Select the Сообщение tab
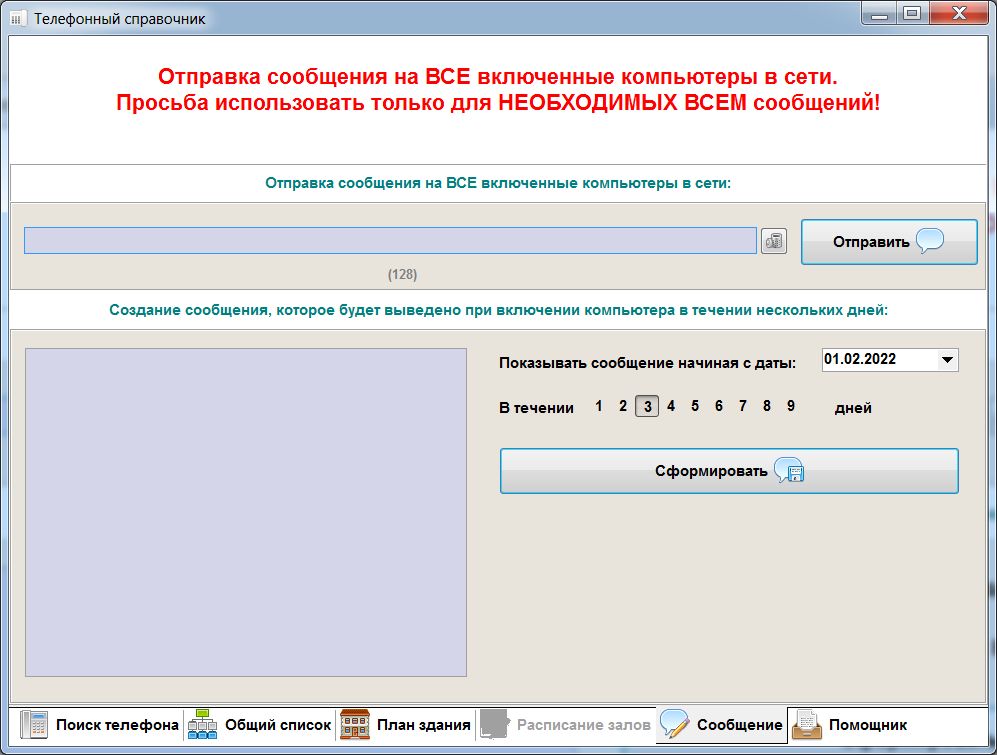 [721, 724]
